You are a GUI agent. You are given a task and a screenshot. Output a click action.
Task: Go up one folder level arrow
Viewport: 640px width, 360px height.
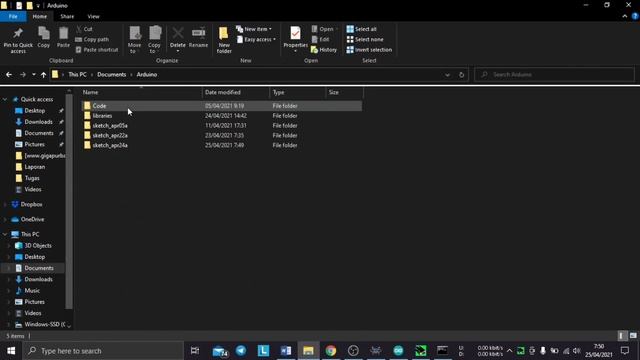[x=43, y=75]
